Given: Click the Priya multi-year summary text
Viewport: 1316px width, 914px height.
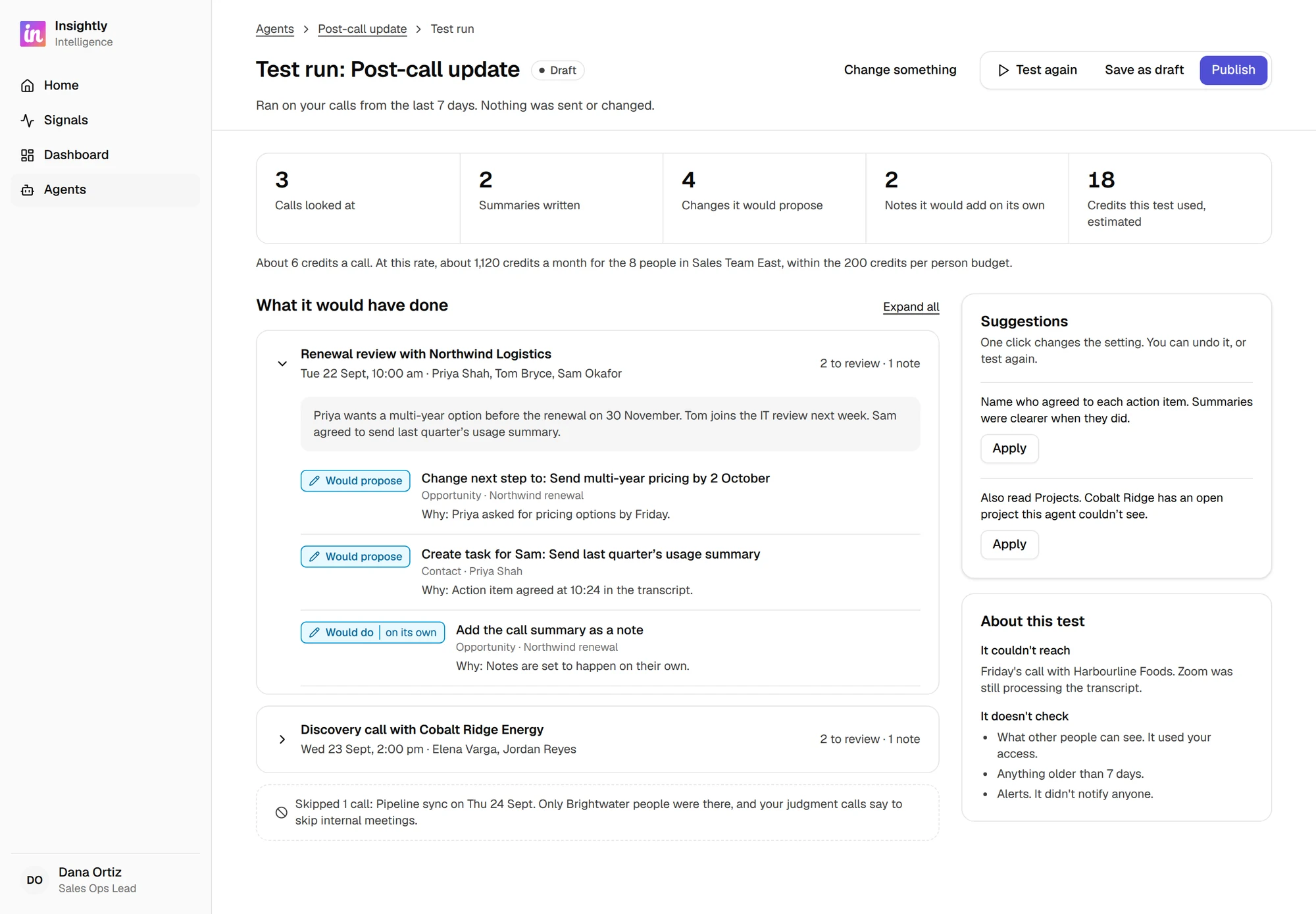Looking at the screenshot, I should tap(610, 424).
